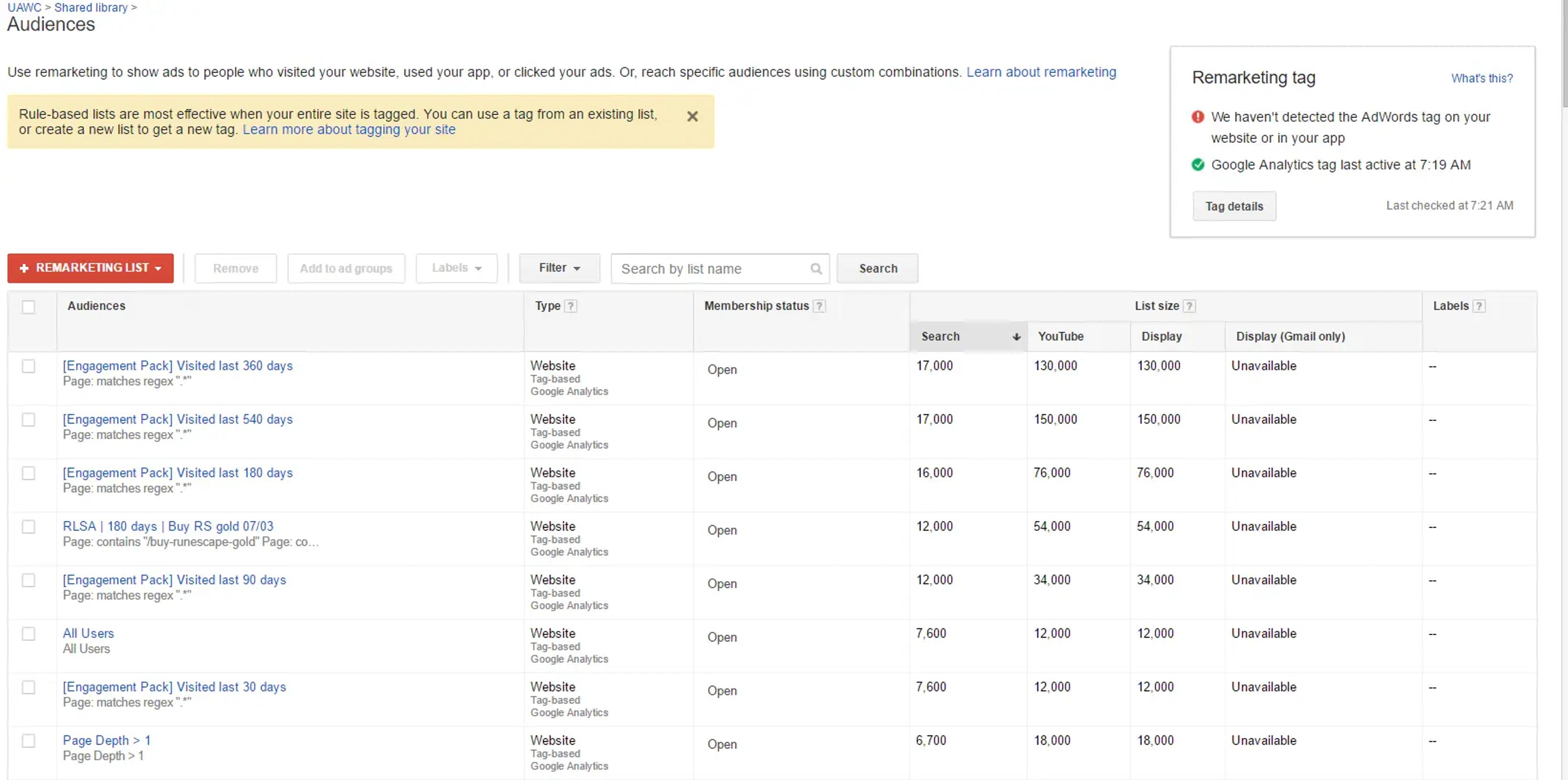Sort by YouTube list size column
This screenshot has height=780, width=1568.
[x=1060, y=336]
